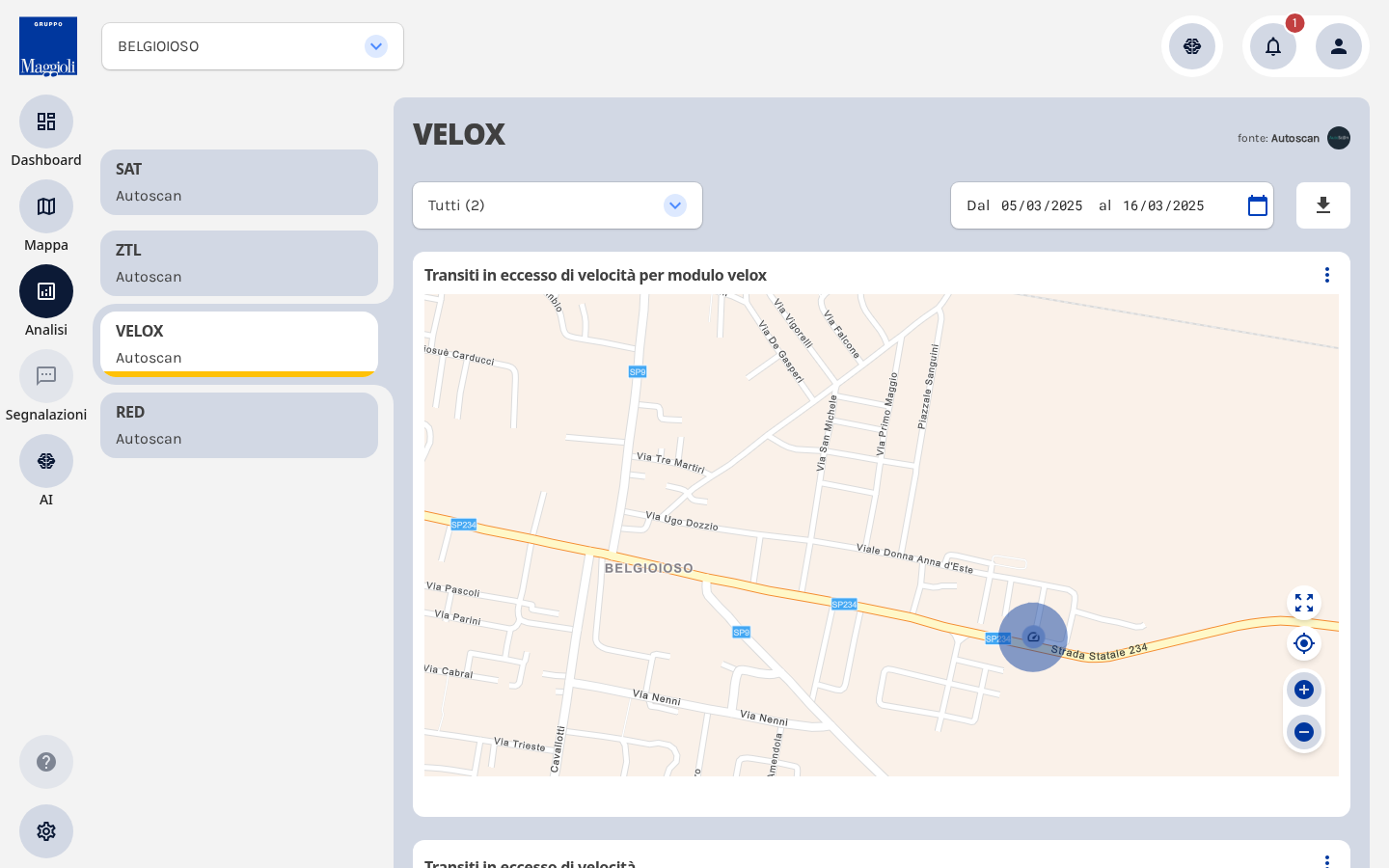Image resolution: width=1389 pixels, height=868 pixels.
Task: Open the AI brain icon in sidebar
Action: pos(46,461)
